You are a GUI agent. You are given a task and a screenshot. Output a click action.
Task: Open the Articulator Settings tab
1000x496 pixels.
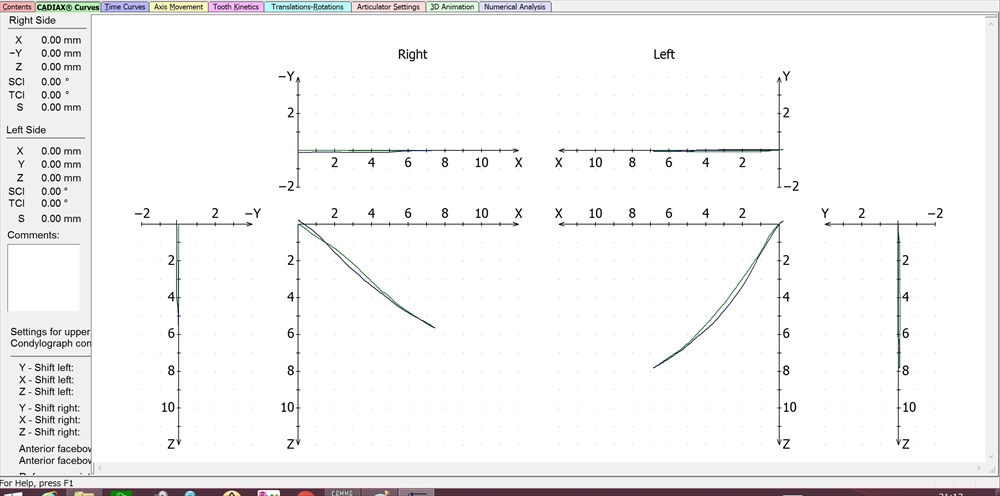coord(388,6)
